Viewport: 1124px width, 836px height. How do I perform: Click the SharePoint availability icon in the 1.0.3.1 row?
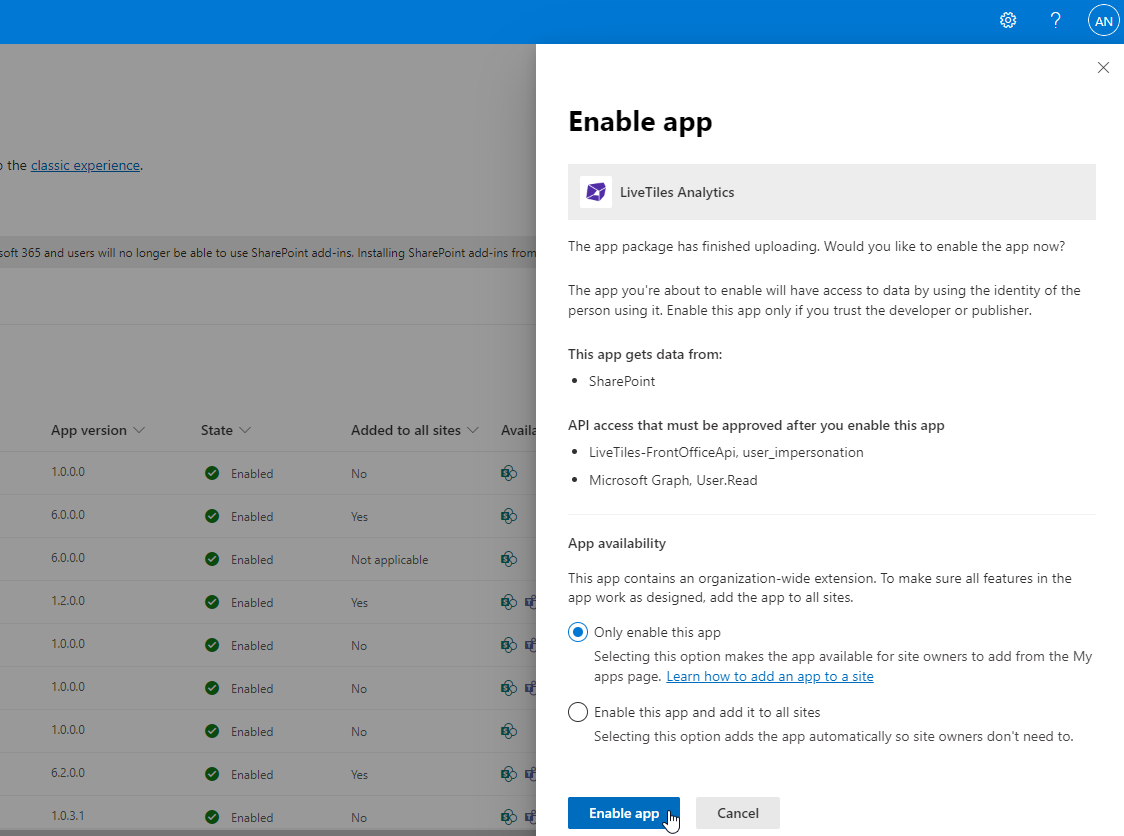pos(509,817)
